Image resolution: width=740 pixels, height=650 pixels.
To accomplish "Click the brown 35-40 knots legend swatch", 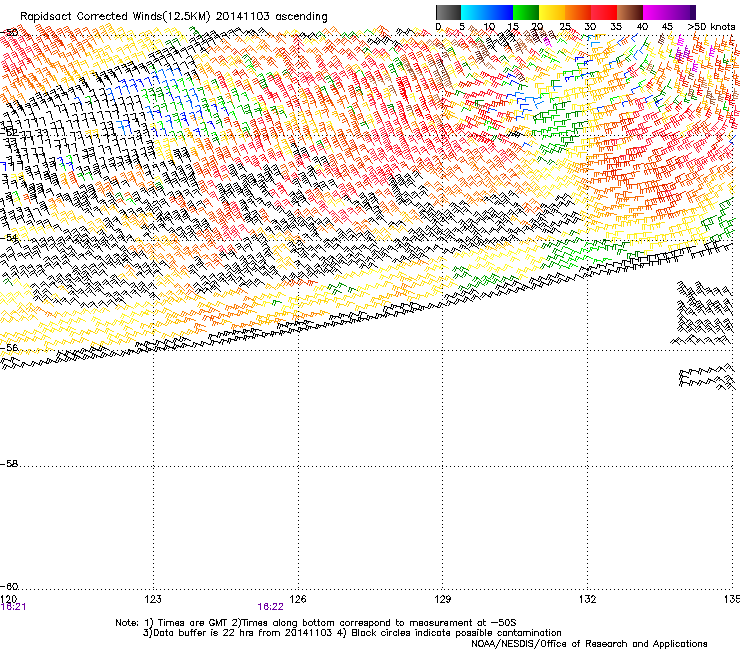I will click(630, 12).
